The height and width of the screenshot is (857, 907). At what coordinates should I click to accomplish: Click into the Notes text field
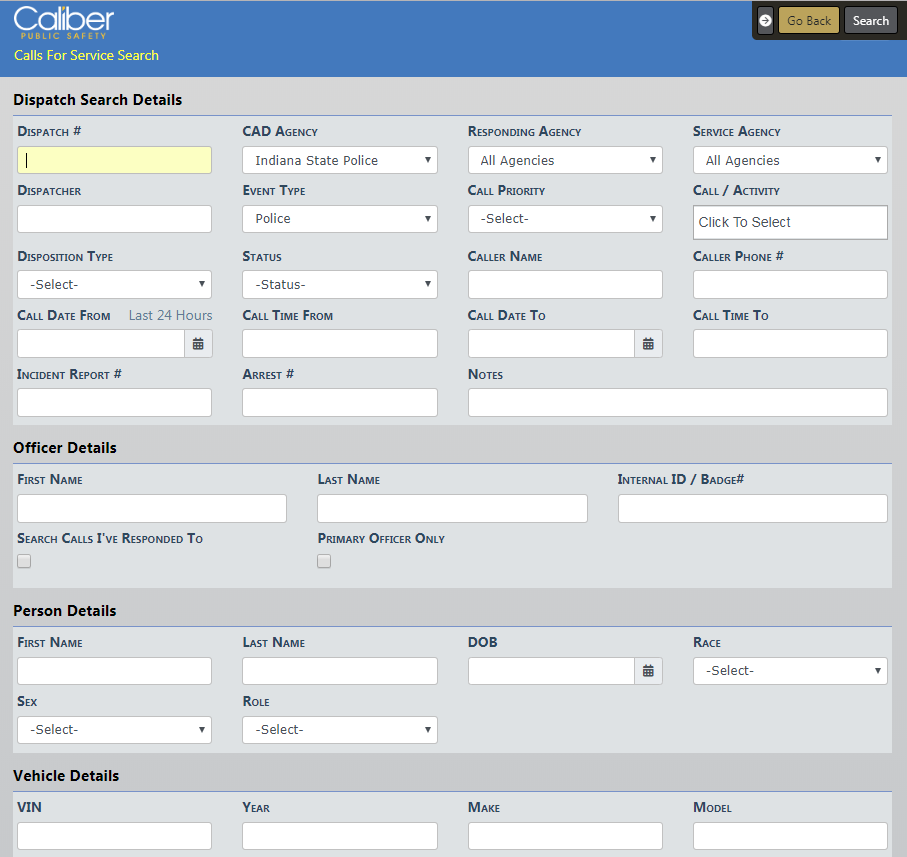point(677,403)
